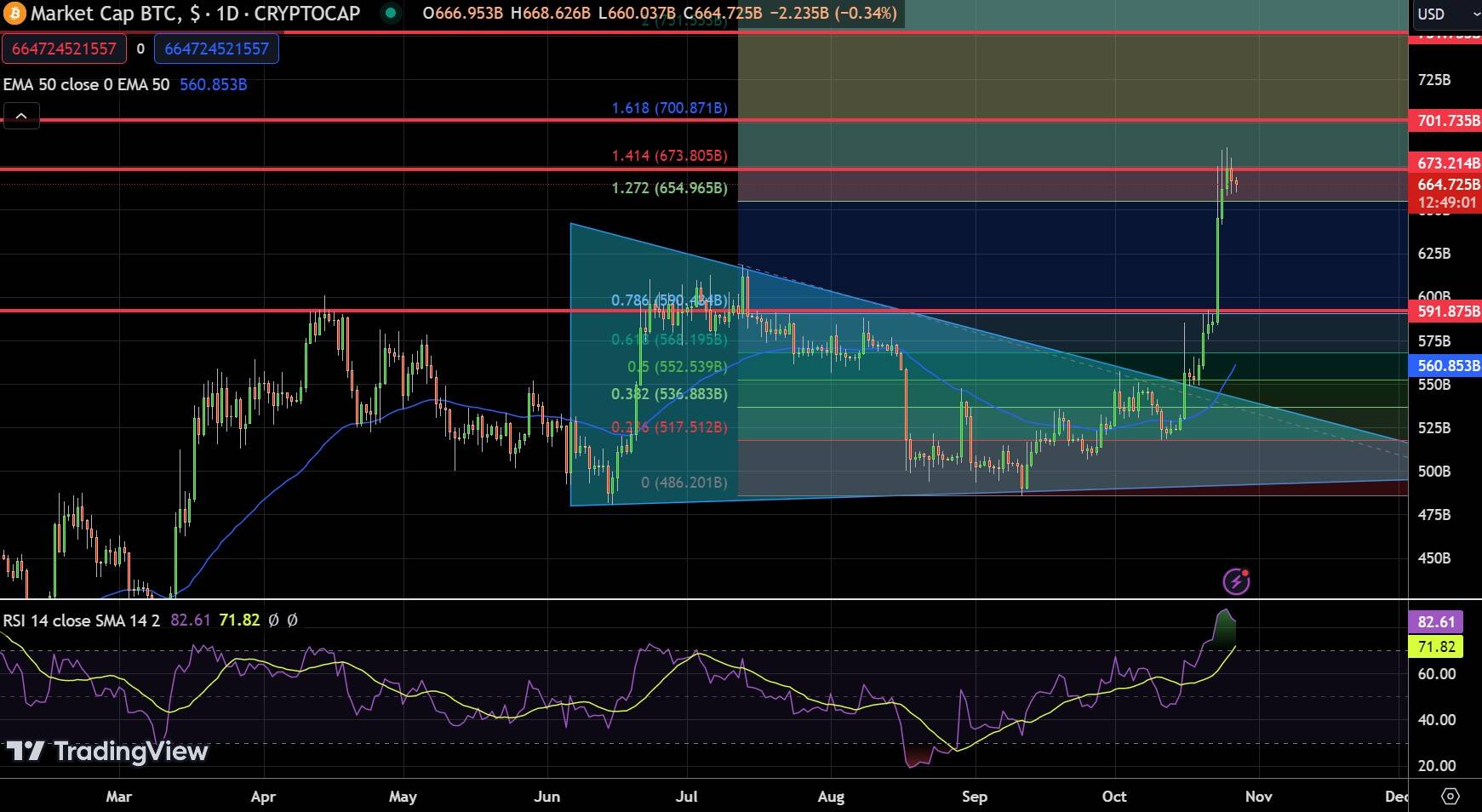Screen dimensions: 1482x812
Task: Click the SMA value 71.82 in legend
Action: pos(239,620)
